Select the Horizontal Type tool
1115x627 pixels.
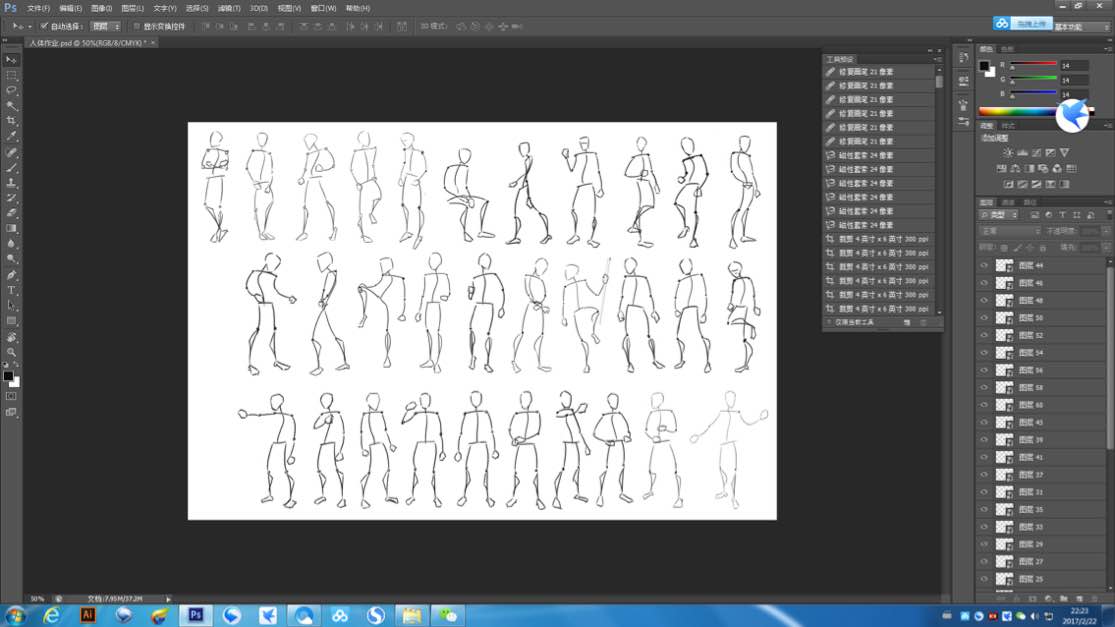(x=12, y=290)
